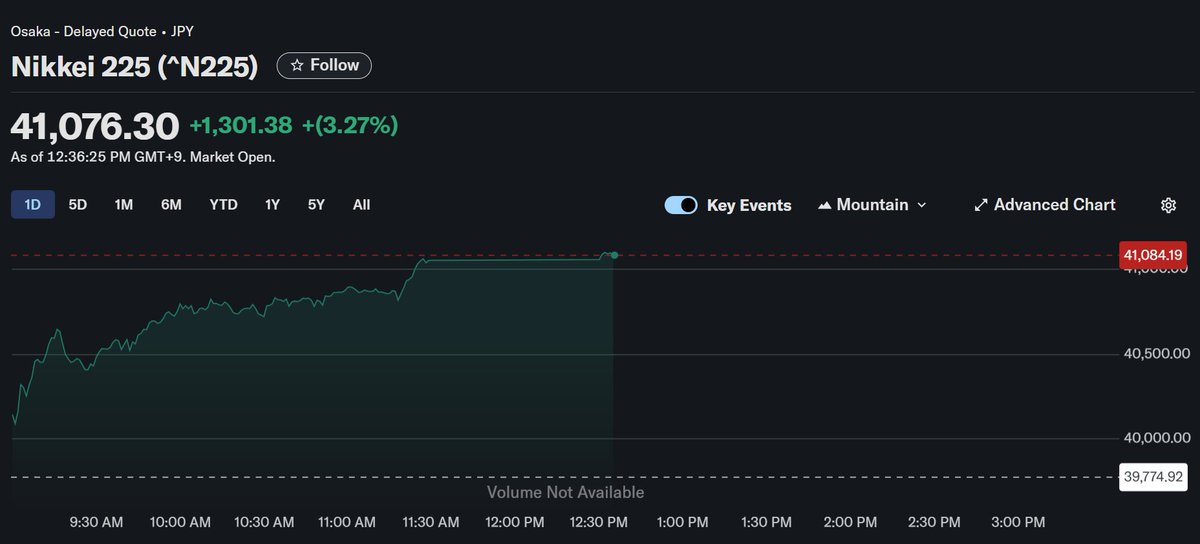Click the green current-price dot on chart
Image resolution: width=1200 pixels, height=544 pixels.
[x=614, y=256]
